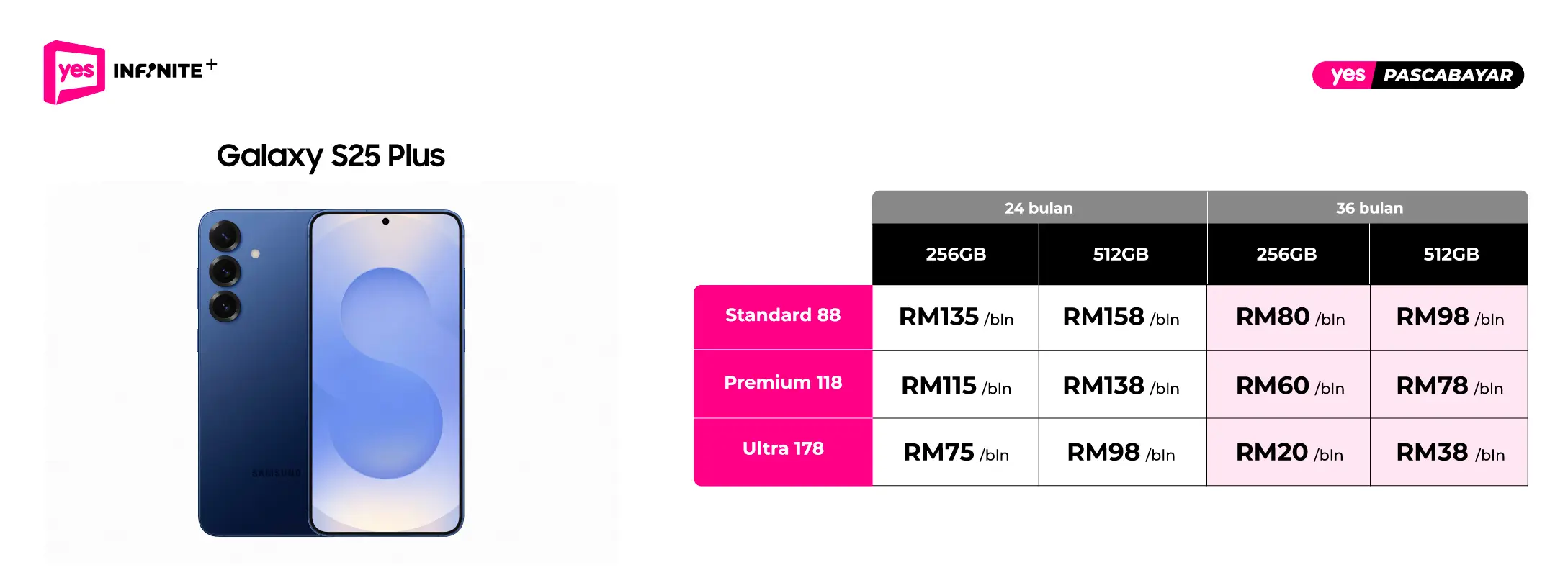Viewport: 1568px width, 588px height.
Task: Click the RM38 /bln price cell
Action: 1450,453
